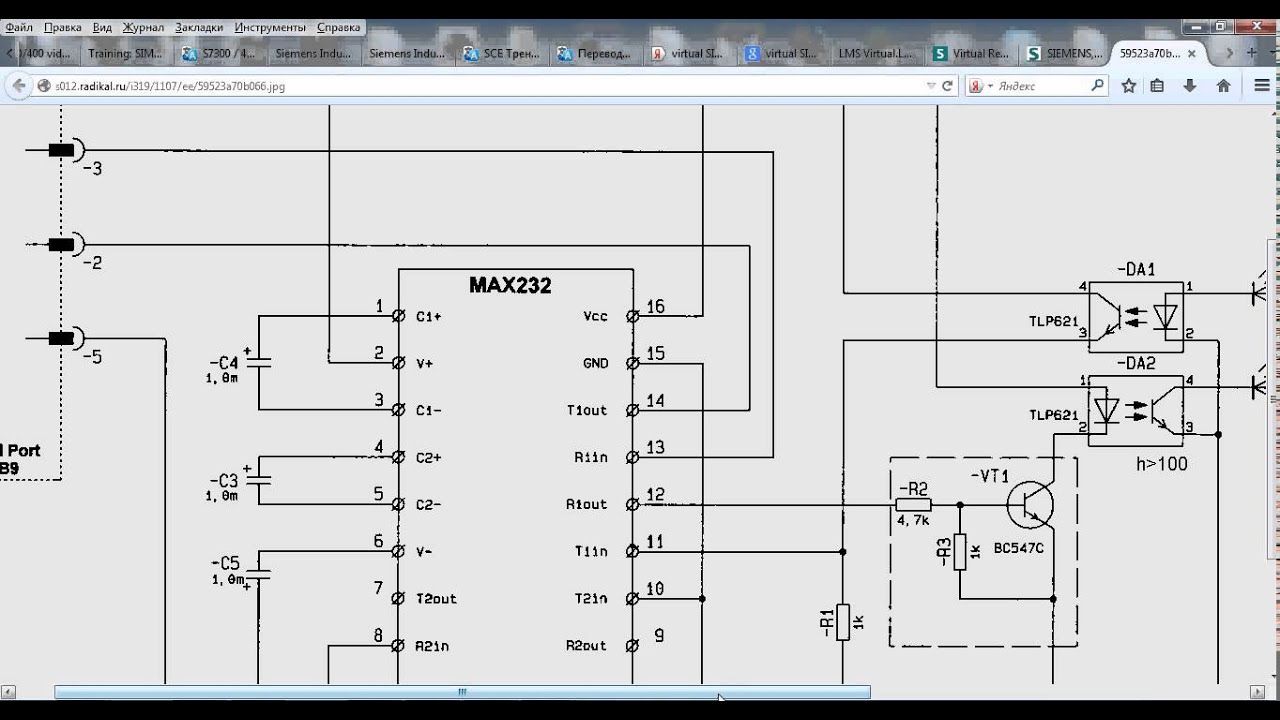Click the horizontal scrollbar right arrow
The image size is (1280, 720).
[1258, 692]
